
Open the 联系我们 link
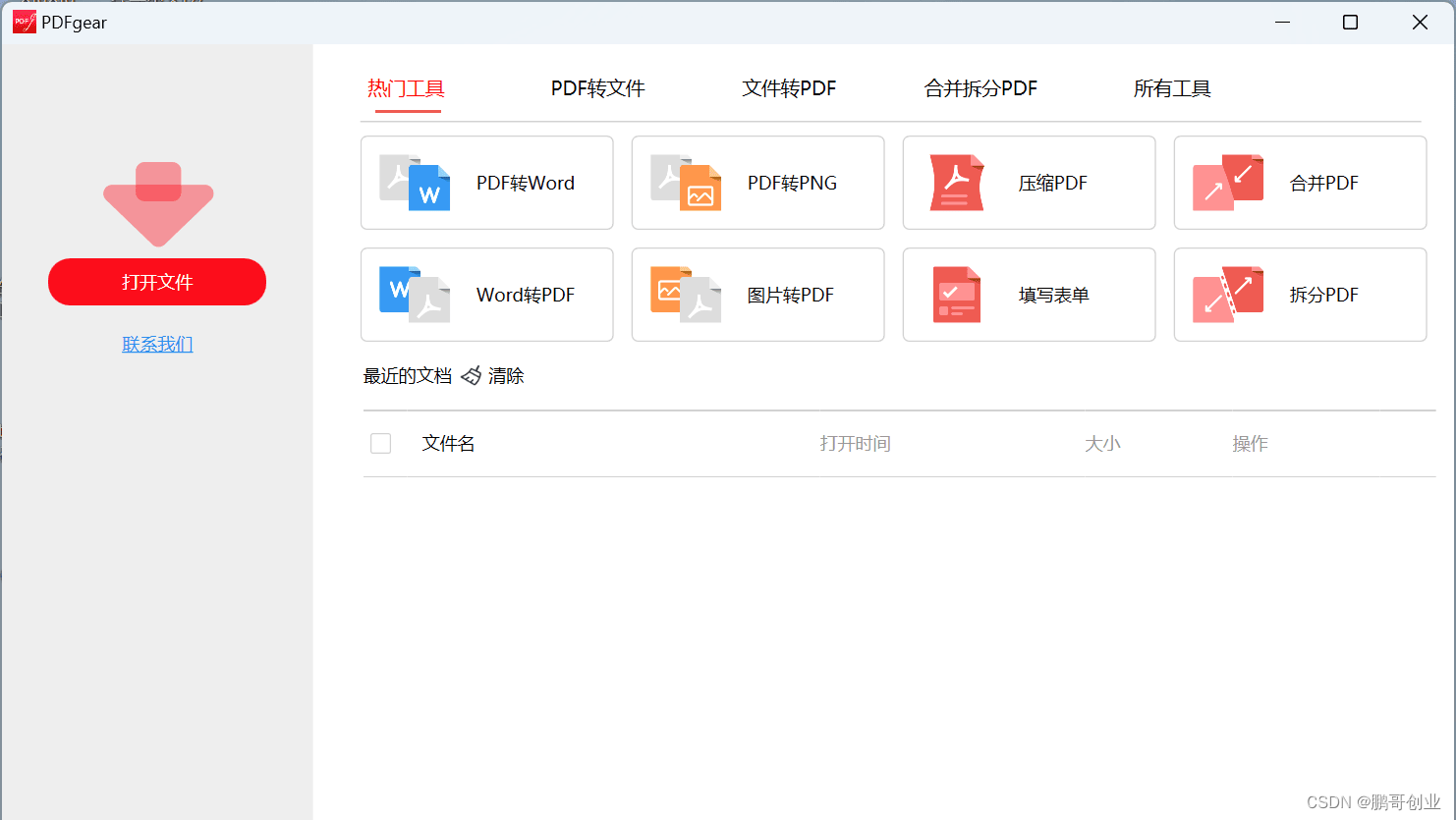coord(157,344)
